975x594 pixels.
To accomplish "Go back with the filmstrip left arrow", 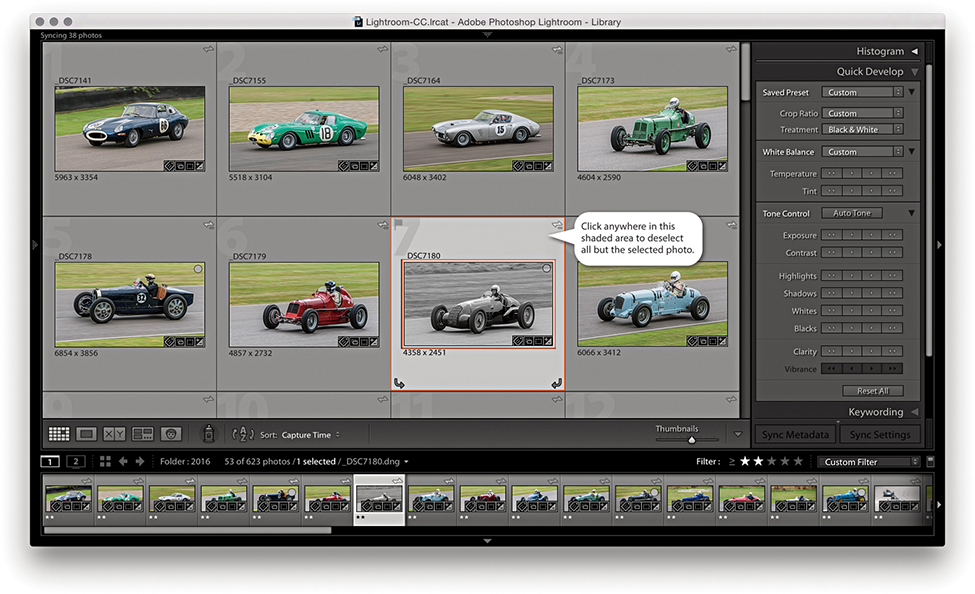I will point(124,461).
